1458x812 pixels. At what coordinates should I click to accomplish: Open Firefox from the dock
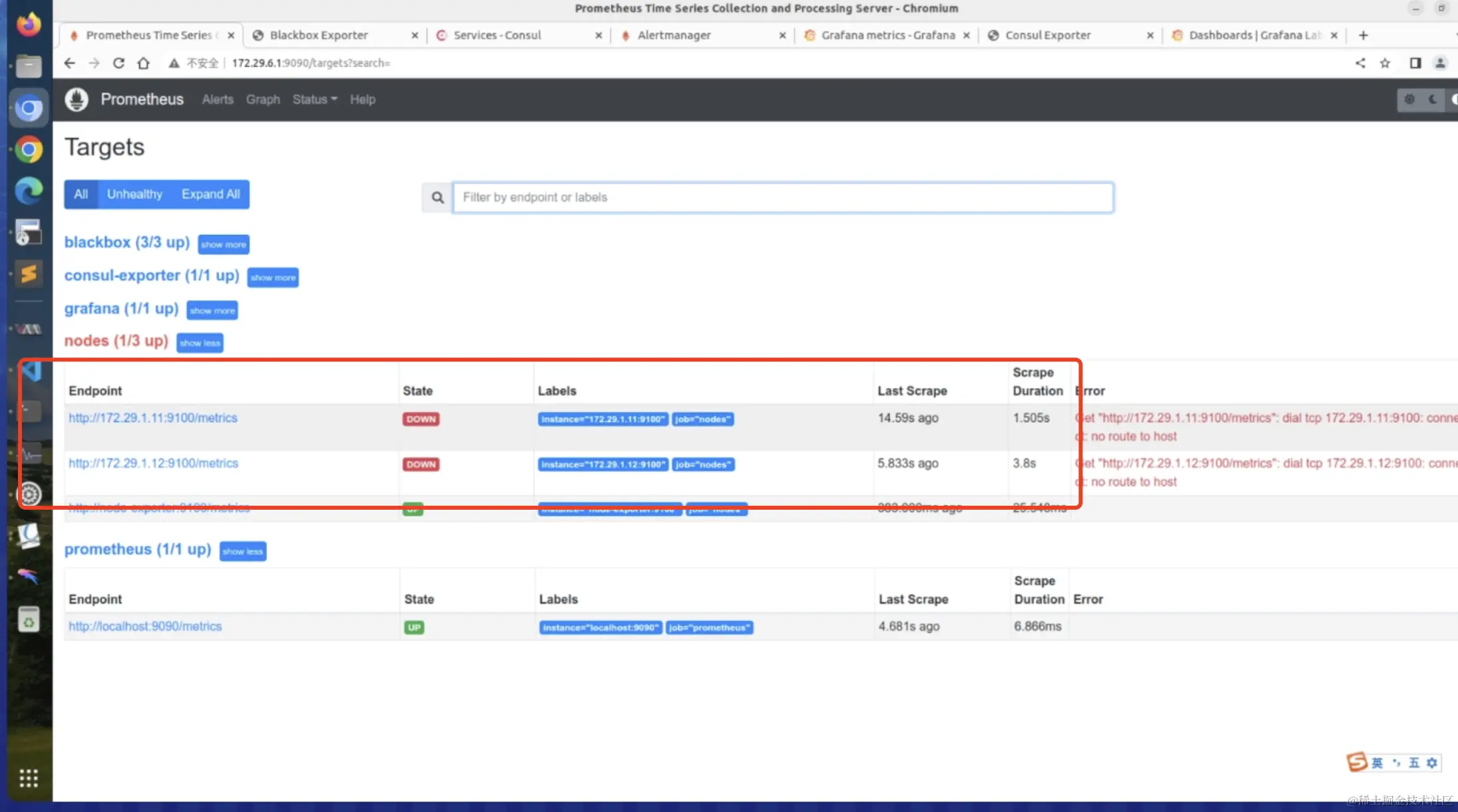[29, 25]
